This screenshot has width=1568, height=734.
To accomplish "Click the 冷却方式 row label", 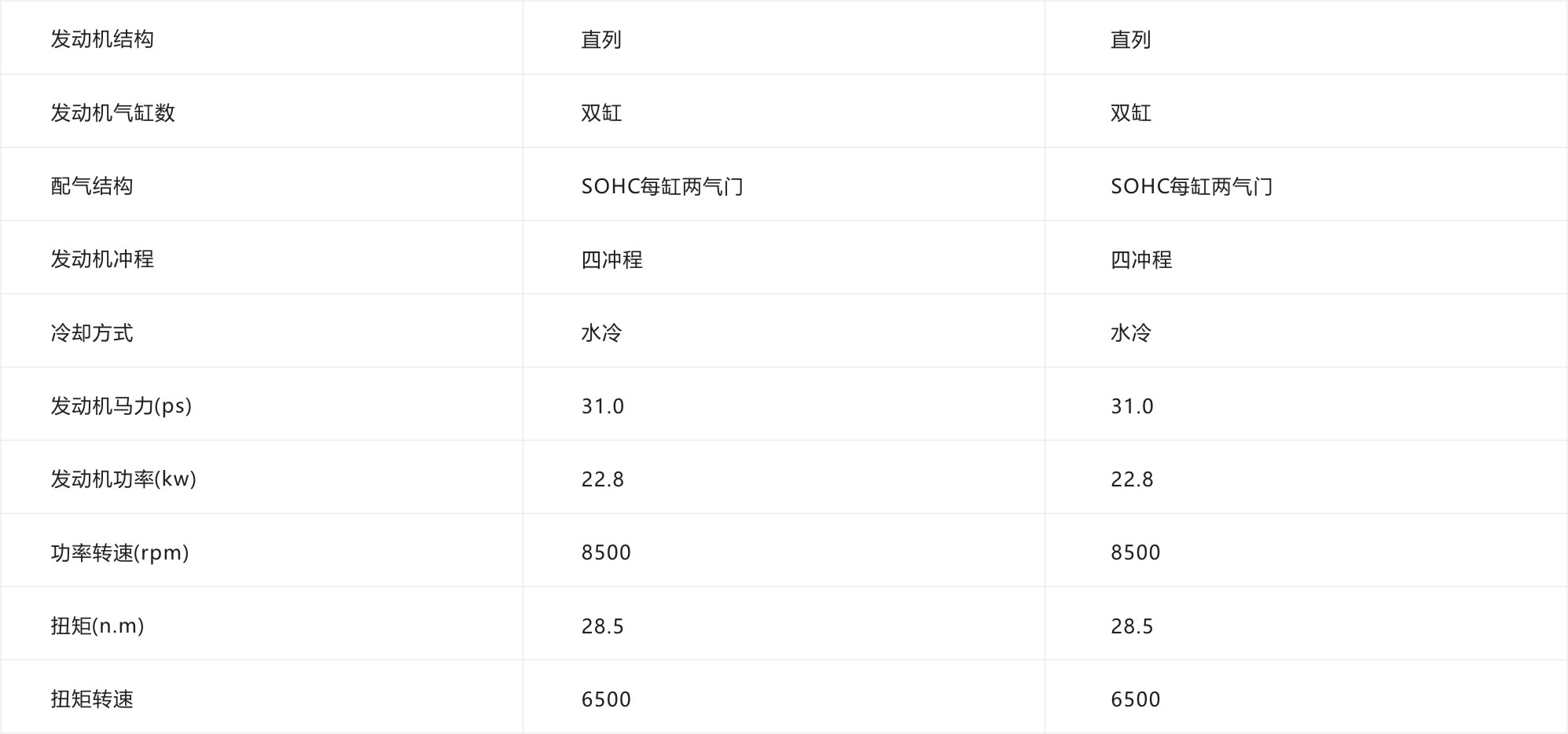I will tap(92, 332).
